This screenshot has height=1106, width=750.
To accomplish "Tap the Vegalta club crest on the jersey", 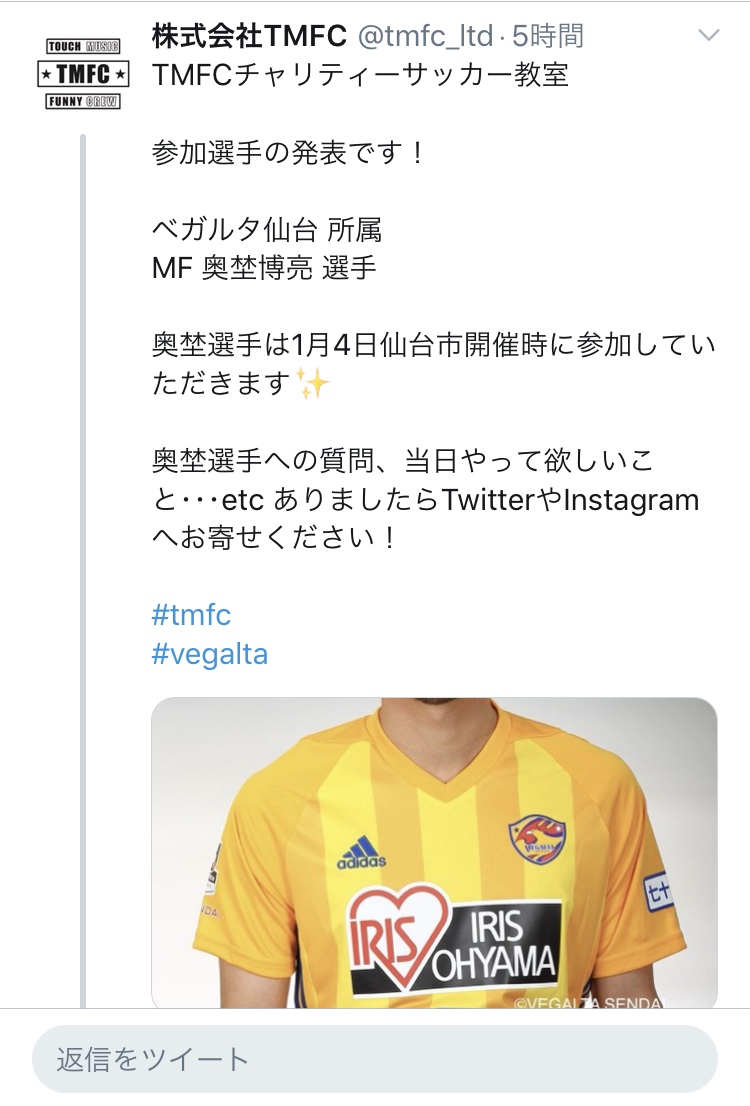I will [536, 840].
